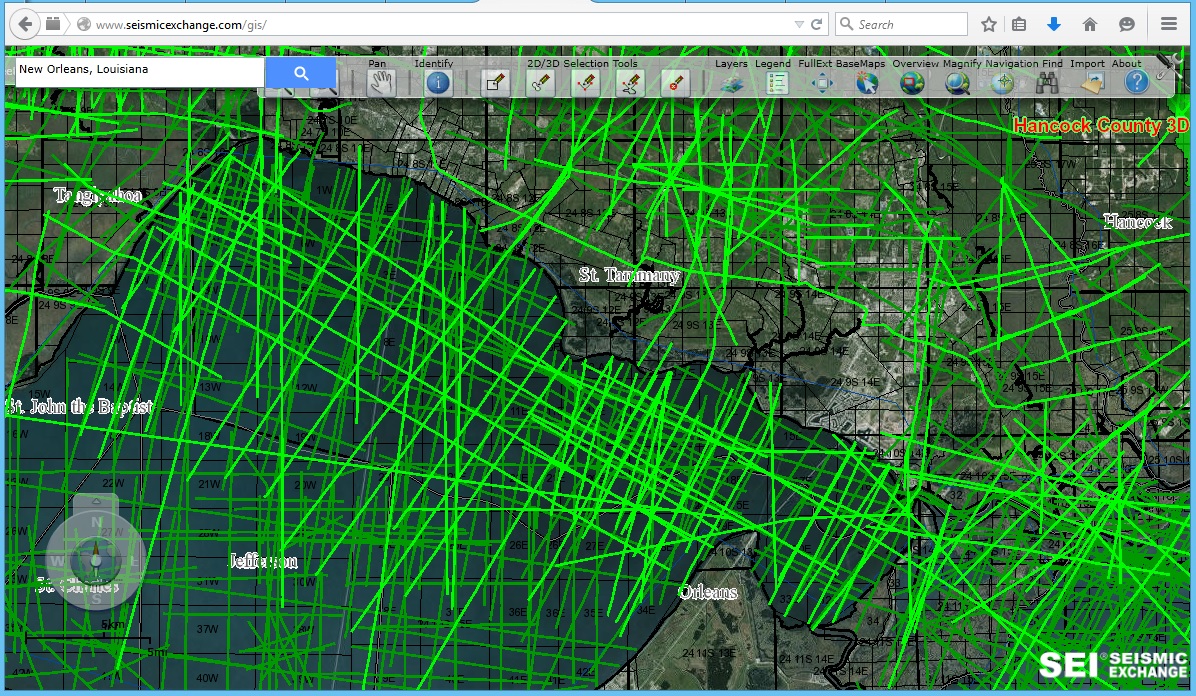Open the Import folder icon
This screenshot has width=1196, height=696.
(x=1092, y=82)
